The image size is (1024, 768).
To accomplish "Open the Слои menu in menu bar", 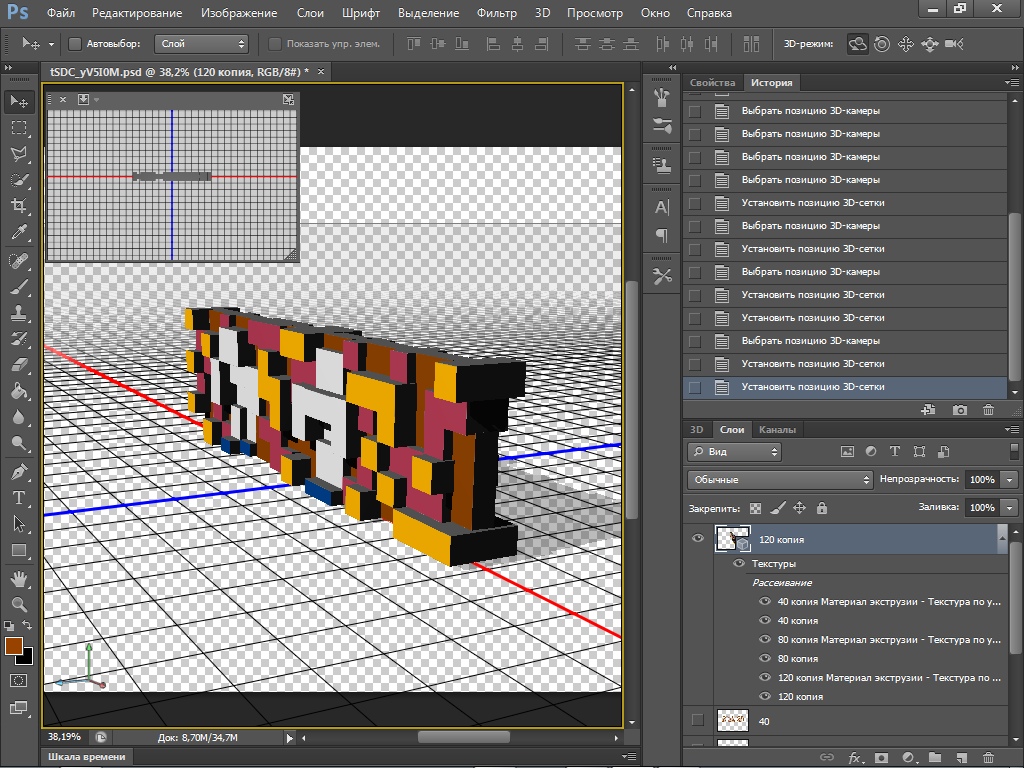I will [x=310, y=13].
